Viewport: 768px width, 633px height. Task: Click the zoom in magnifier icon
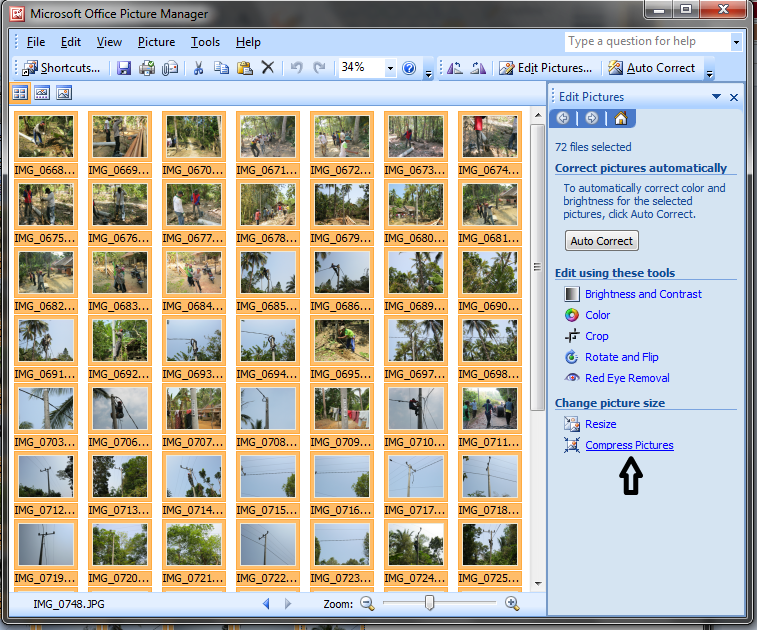[512, 604]
